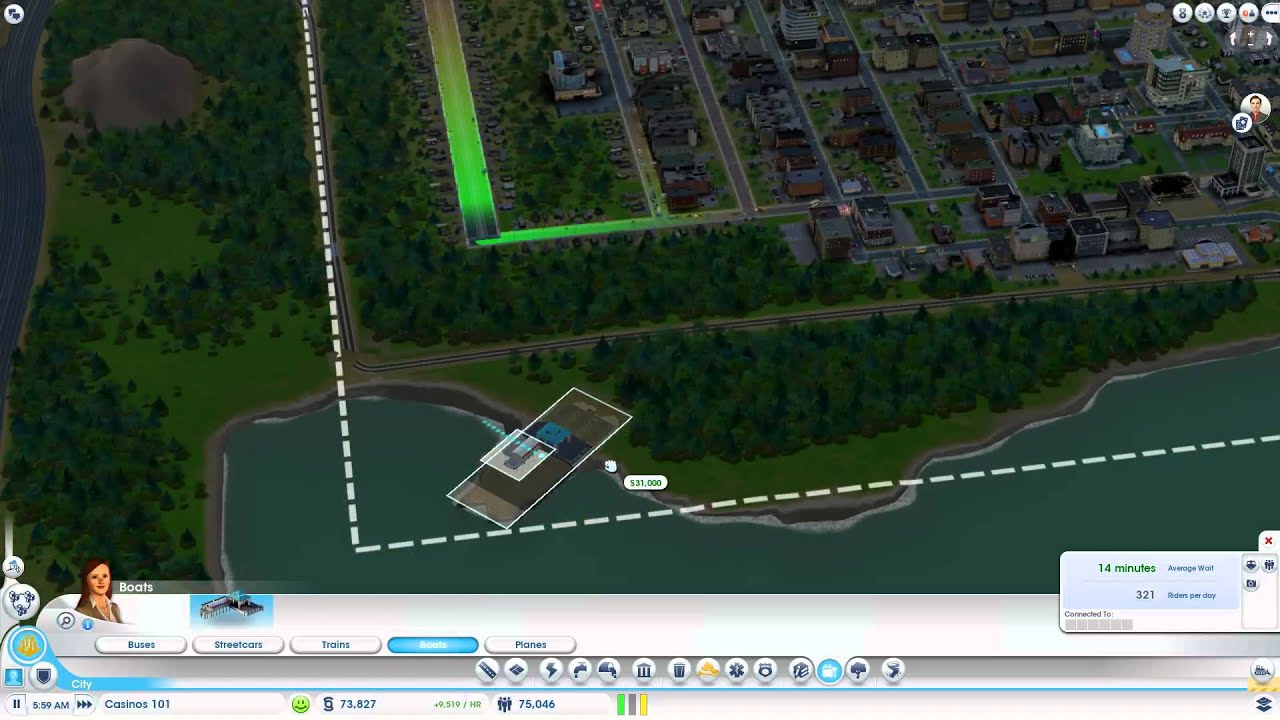Click the 321 Riders per day value

click(x=1145, y=595)
